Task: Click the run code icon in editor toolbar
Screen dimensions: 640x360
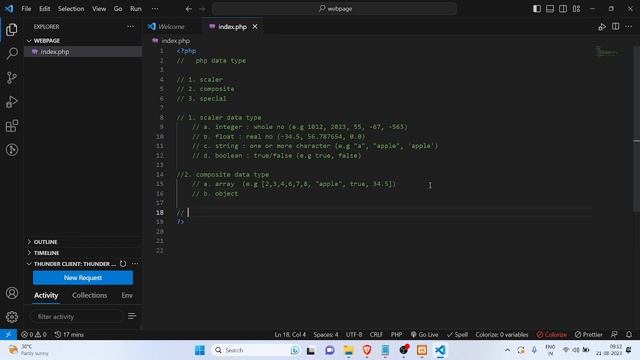Action: pos(602,27)
